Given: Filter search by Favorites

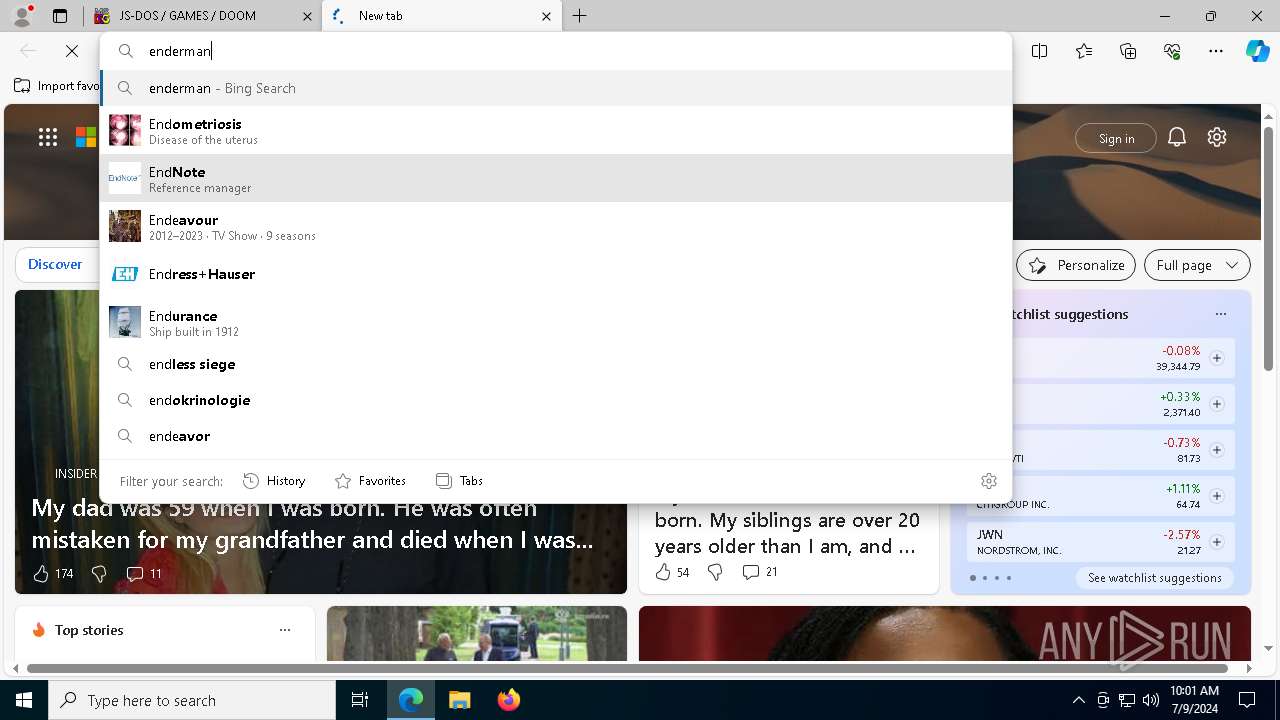Looking at the screenshot, I should (x=370, y=481).
